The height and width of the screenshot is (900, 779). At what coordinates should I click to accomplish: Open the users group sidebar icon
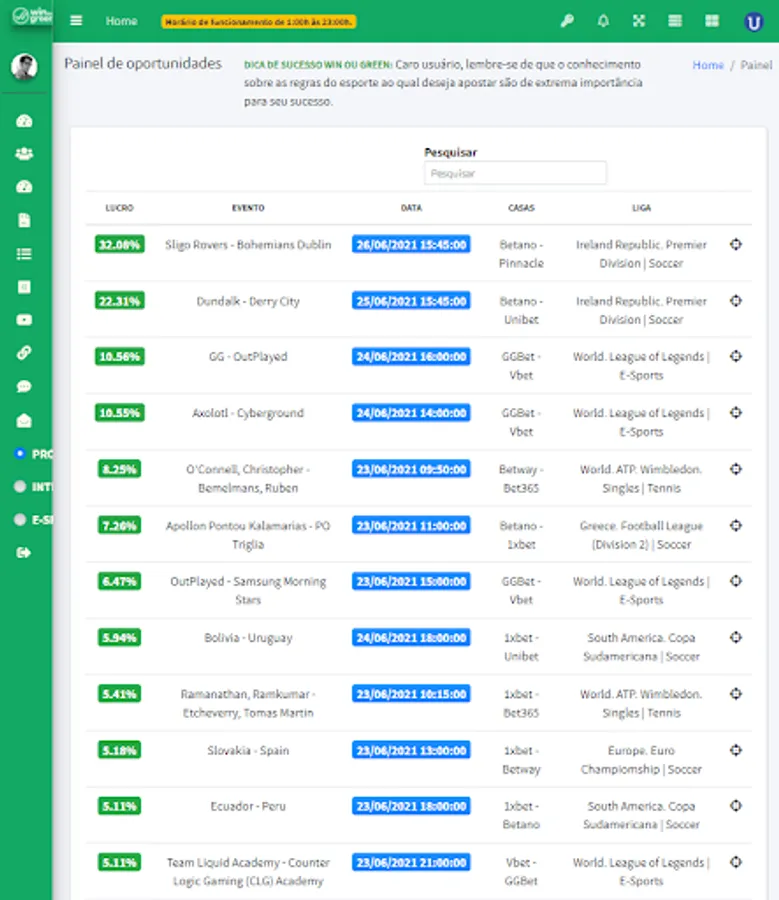coord(24,154)
